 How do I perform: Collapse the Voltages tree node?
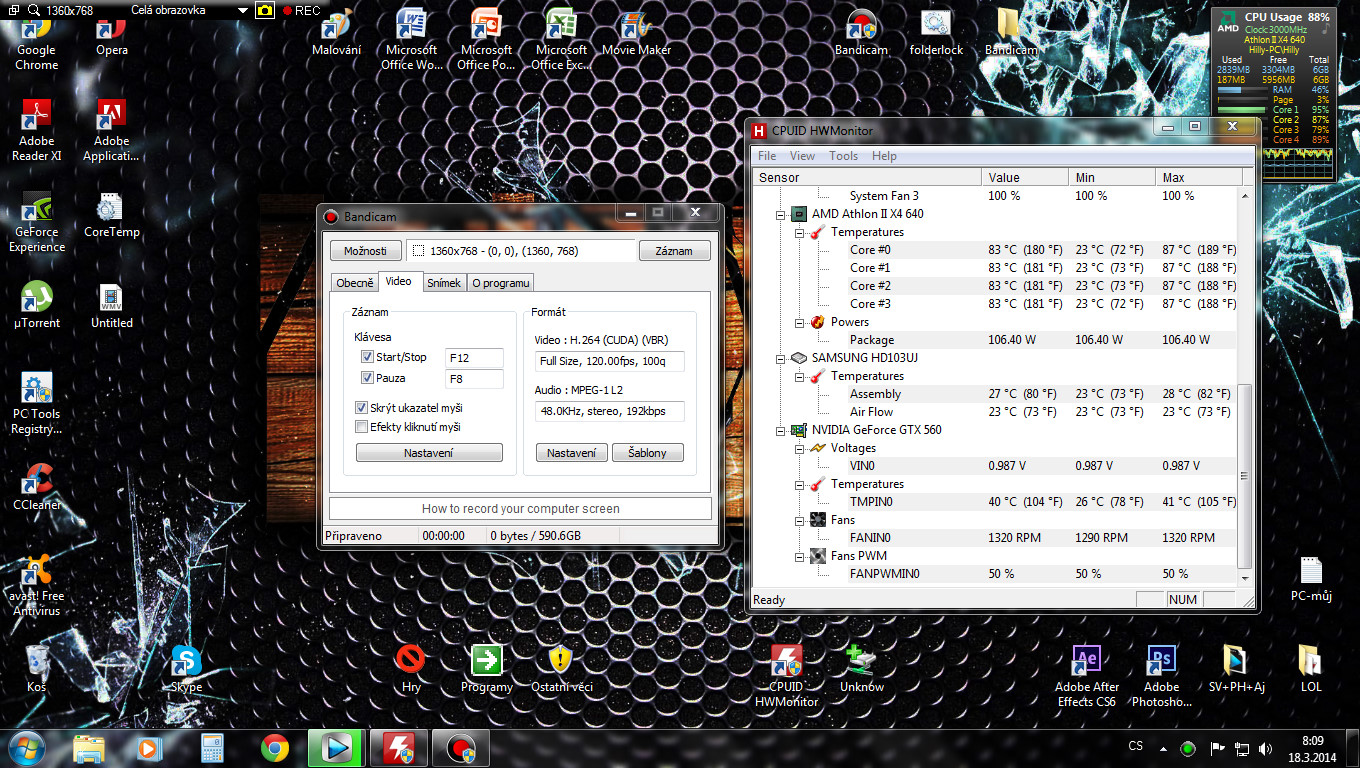click(800, 448)
